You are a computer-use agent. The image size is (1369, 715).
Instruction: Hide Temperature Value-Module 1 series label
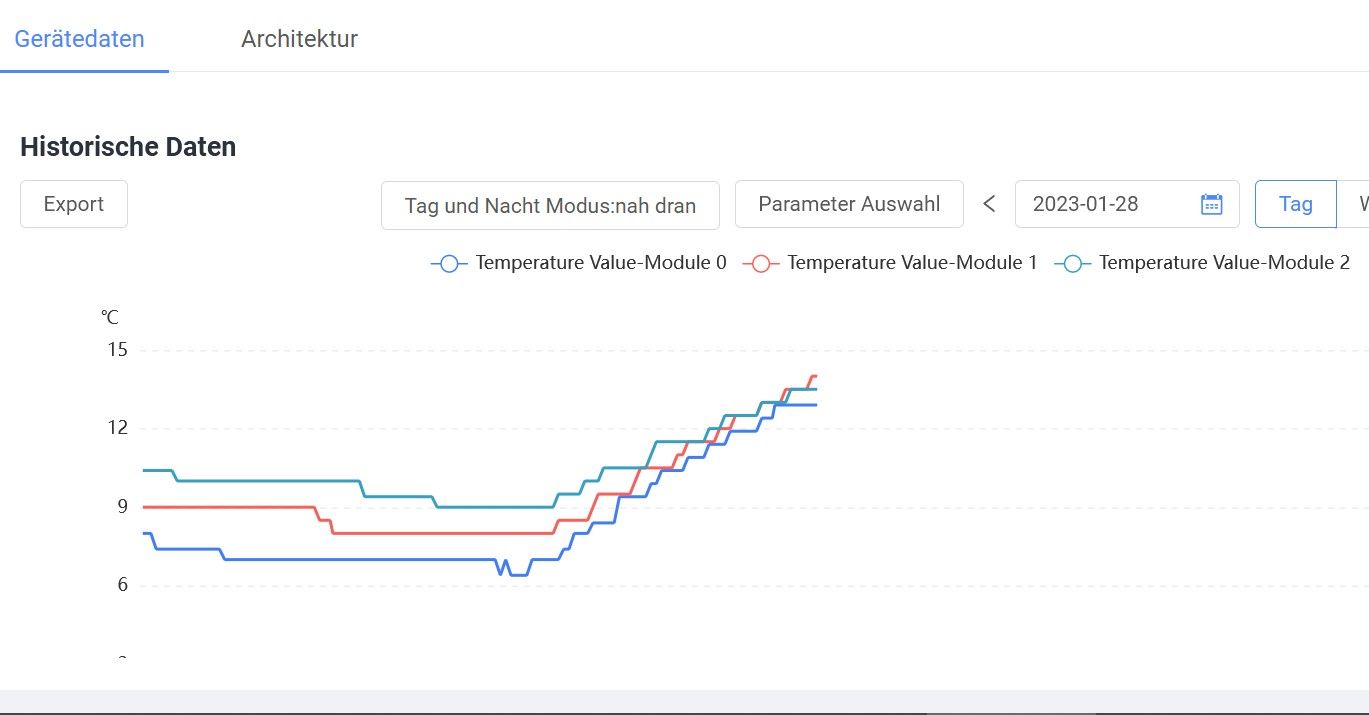(911, 263)
